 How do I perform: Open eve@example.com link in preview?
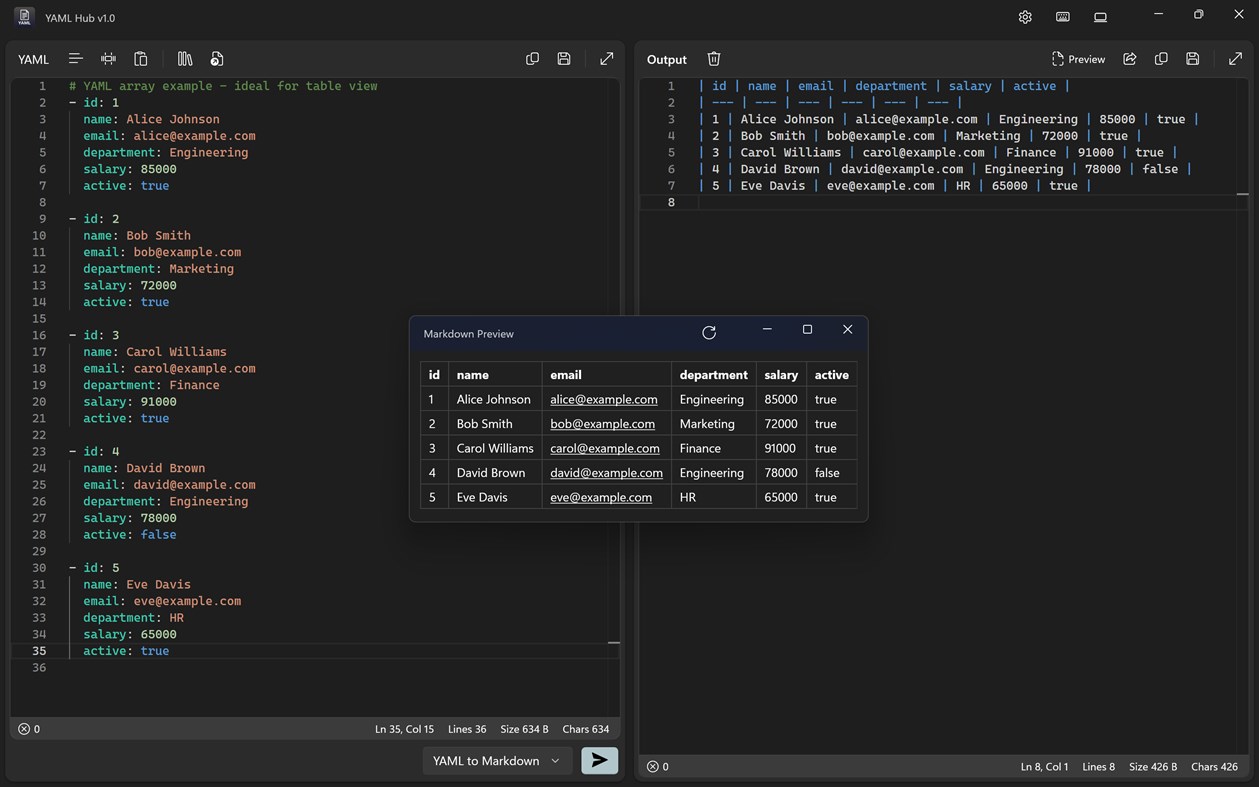point(601,497)
